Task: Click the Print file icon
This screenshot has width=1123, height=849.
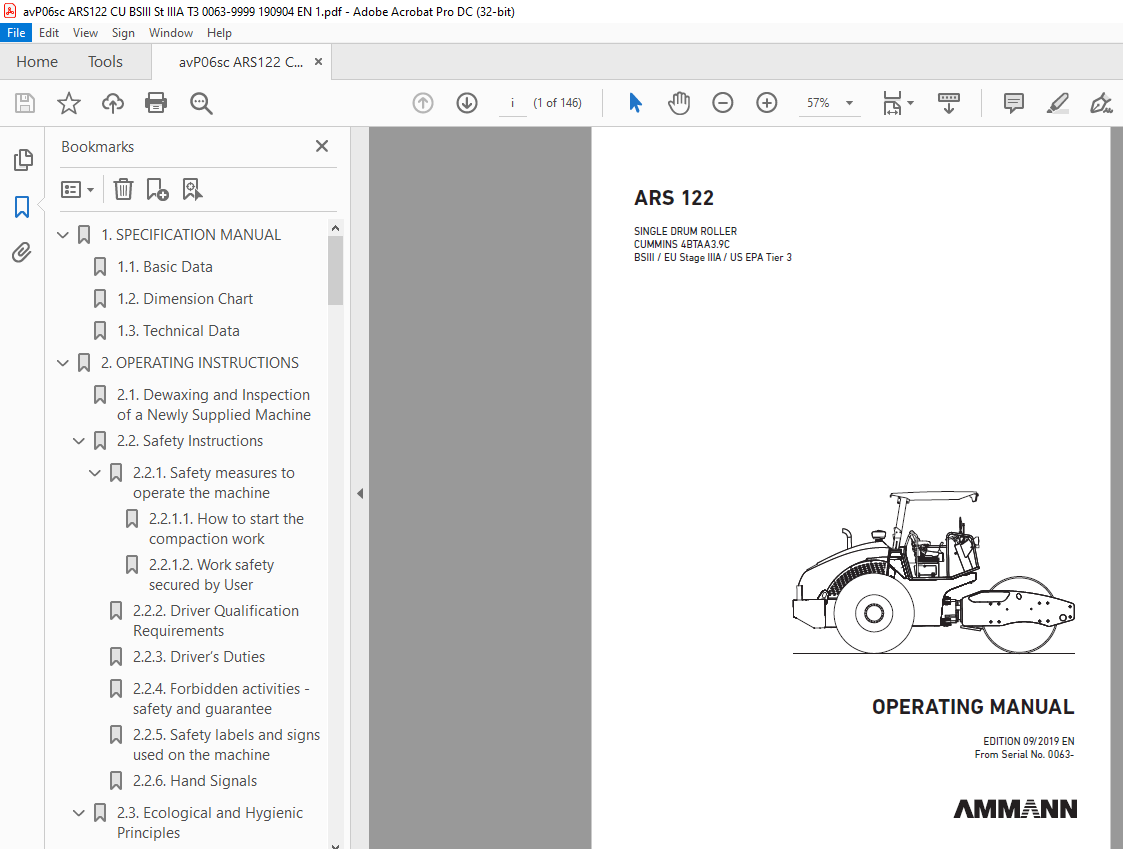Action: click(156, 103)
